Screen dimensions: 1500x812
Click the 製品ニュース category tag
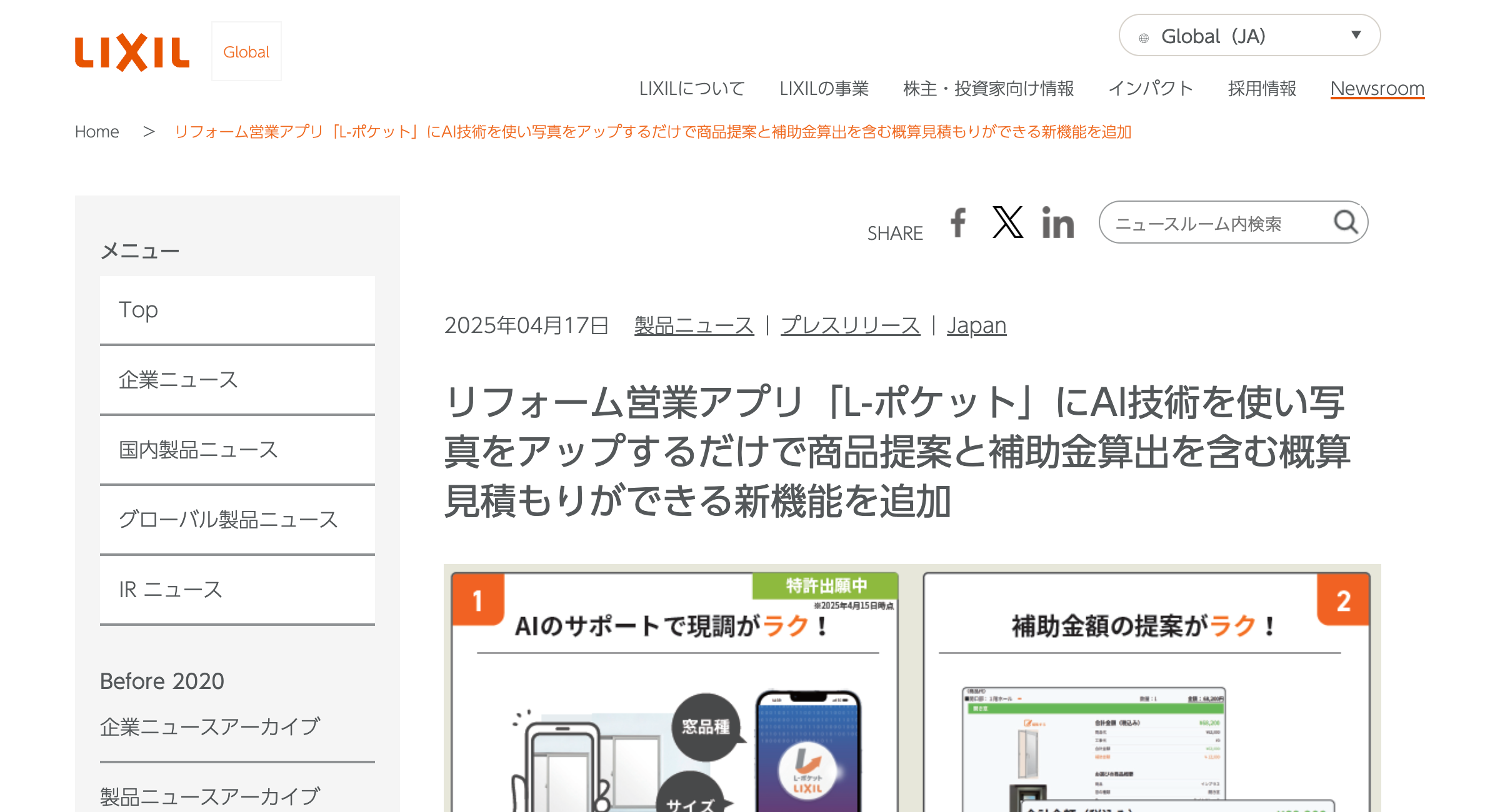(694, 325)
